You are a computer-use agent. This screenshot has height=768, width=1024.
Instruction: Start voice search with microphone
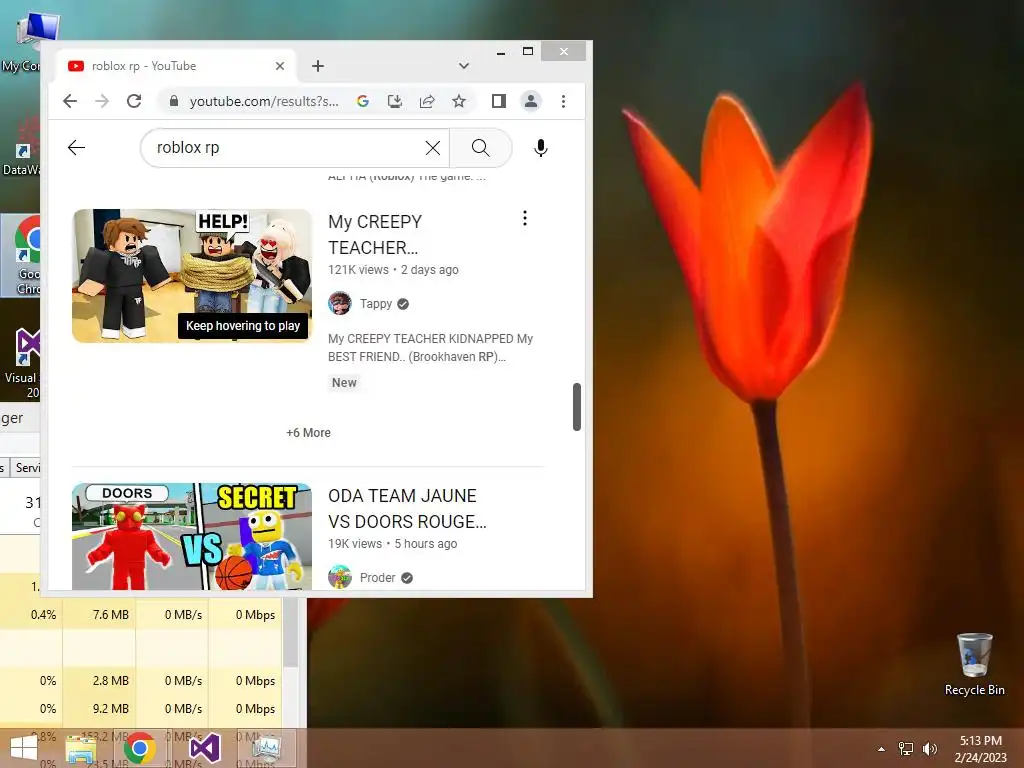(x=541, y=148)
